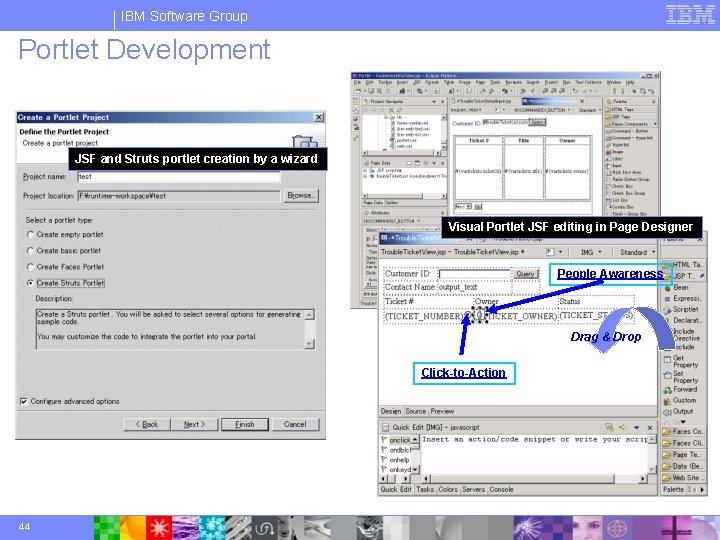
Task: Click the insert-snippet icon in Quick Edit header
Action: (x=610, y=427)
